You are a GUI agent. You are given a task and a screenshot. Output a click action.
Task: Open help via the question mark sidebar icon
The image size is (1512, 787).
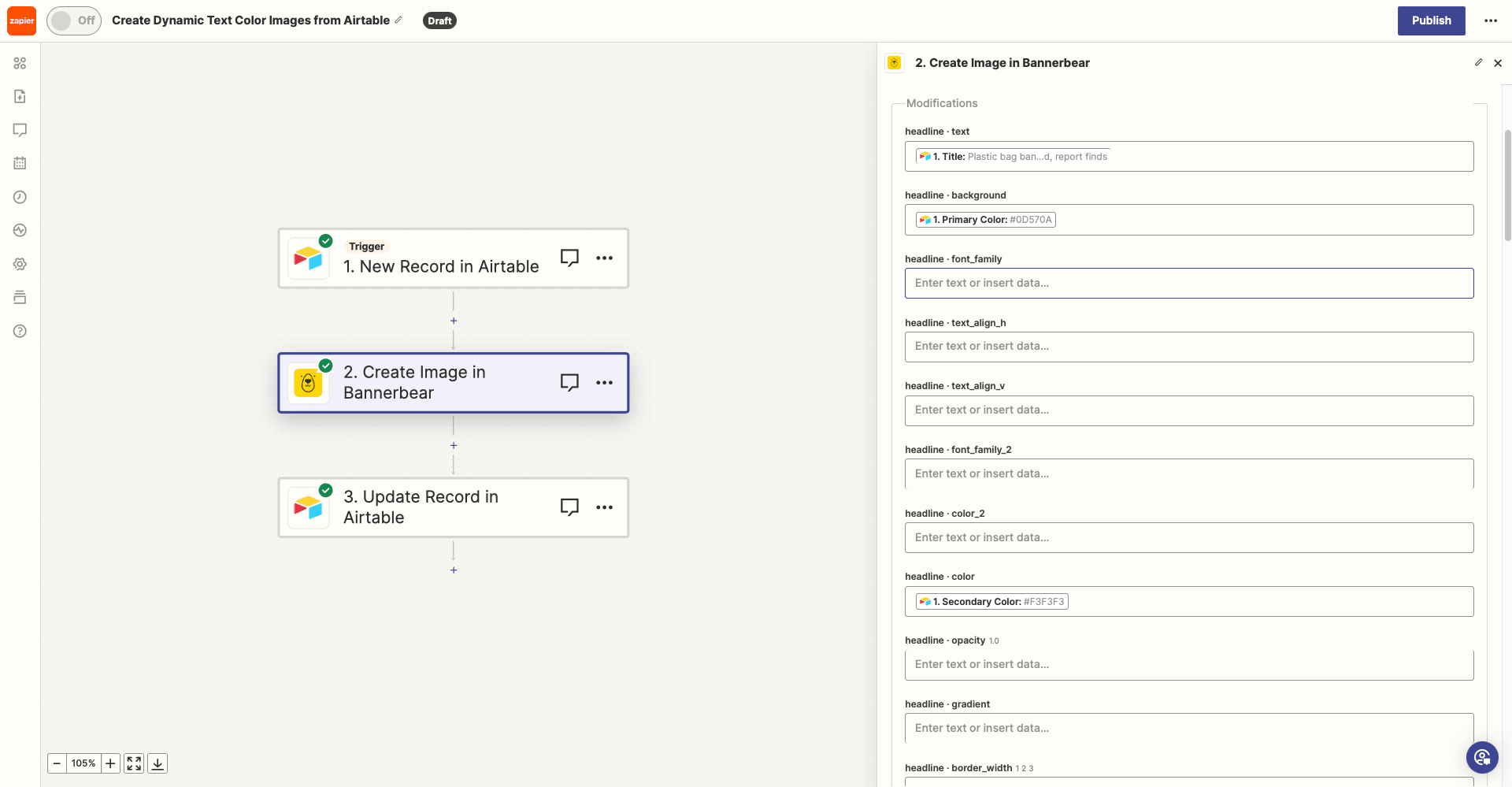coord(20,331)
